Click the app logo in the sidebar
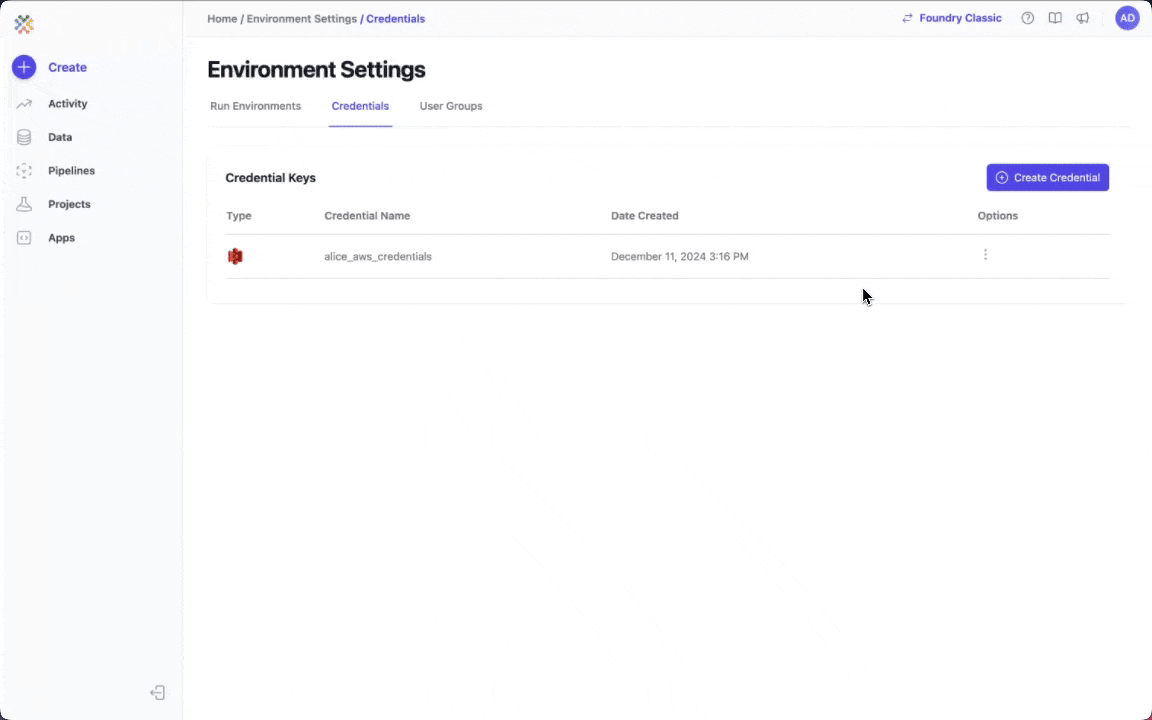This screenshot has height=720, width=1152. coord(24,24)
